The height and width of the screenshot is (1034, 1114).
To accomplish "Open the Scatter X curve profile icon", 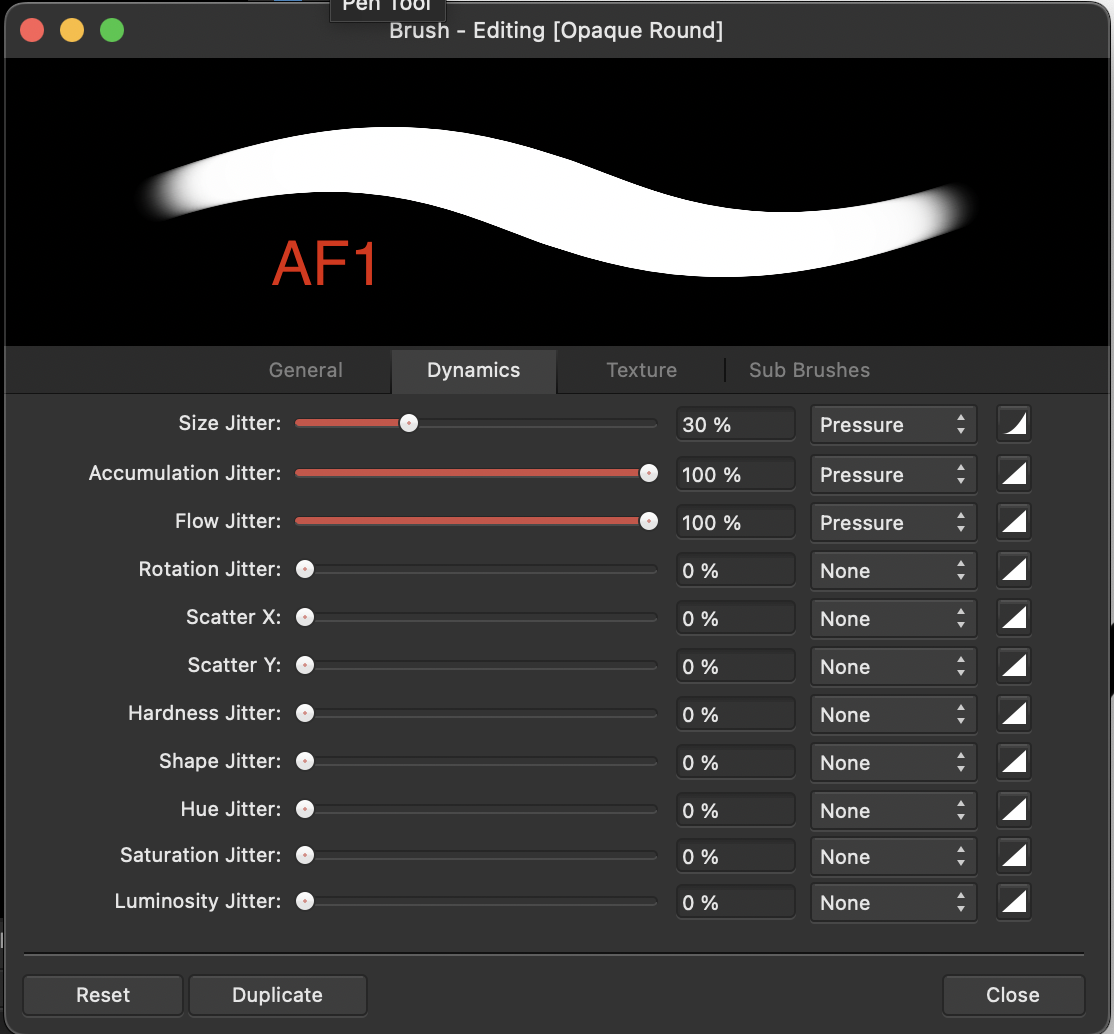I will pos(1014,618).
